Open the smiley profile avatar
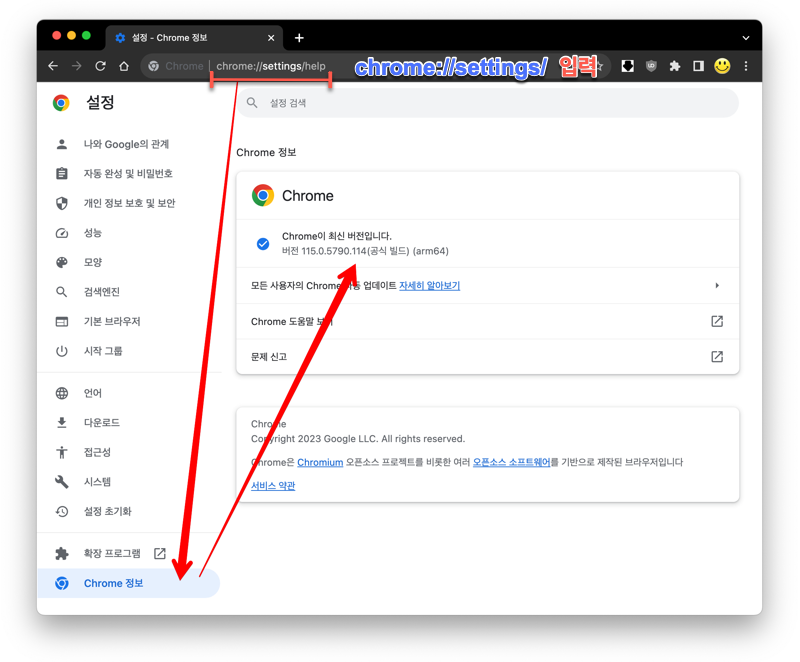The image size is (800, 662). (x=722, y=66)
